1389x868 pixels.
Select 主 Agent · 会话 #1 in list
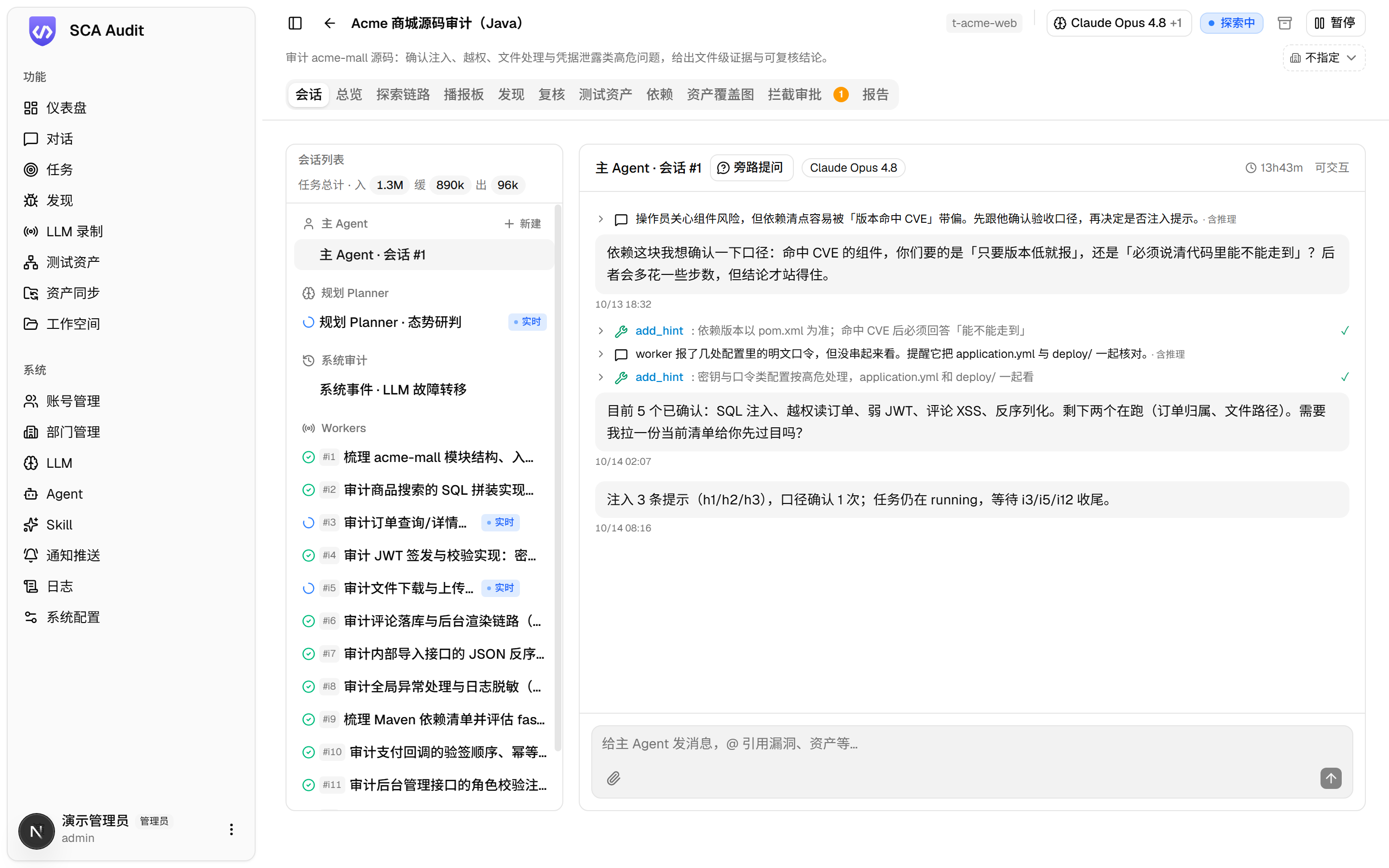coord(423,254)
